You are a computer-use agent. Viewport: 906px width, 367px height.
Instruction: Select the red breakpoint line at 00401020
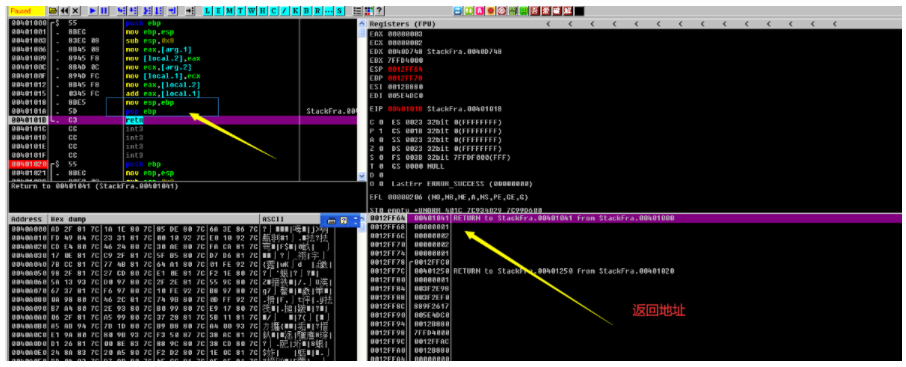[184, 164]
